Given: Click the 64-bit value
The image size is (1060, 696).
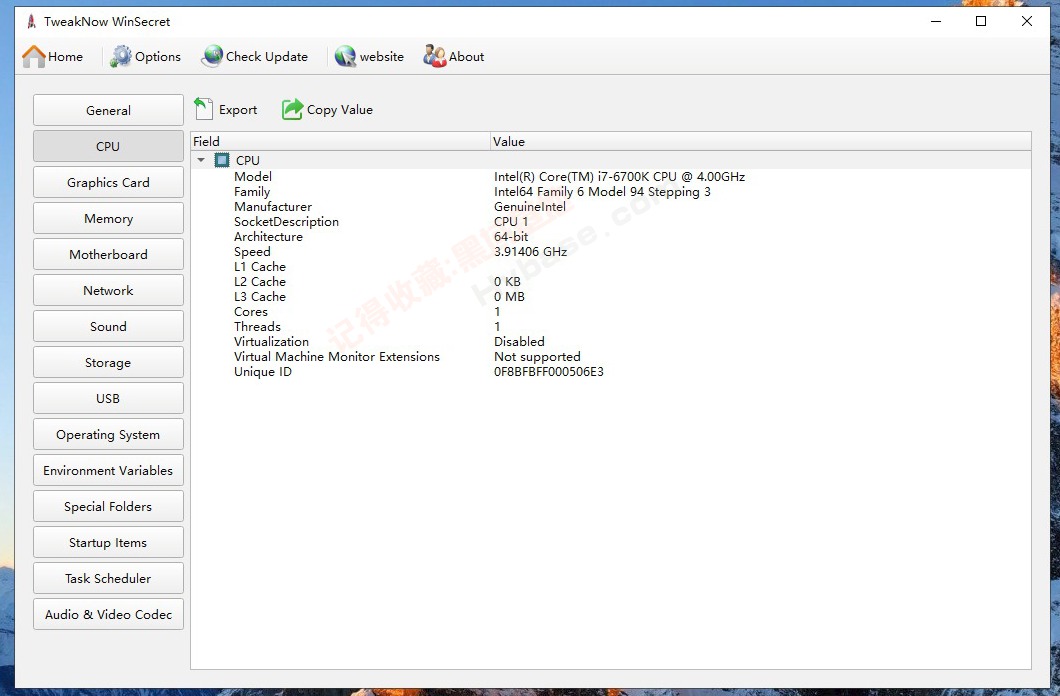Looking at the screenshot, I should pyautogui.click(x=511, y=237).
